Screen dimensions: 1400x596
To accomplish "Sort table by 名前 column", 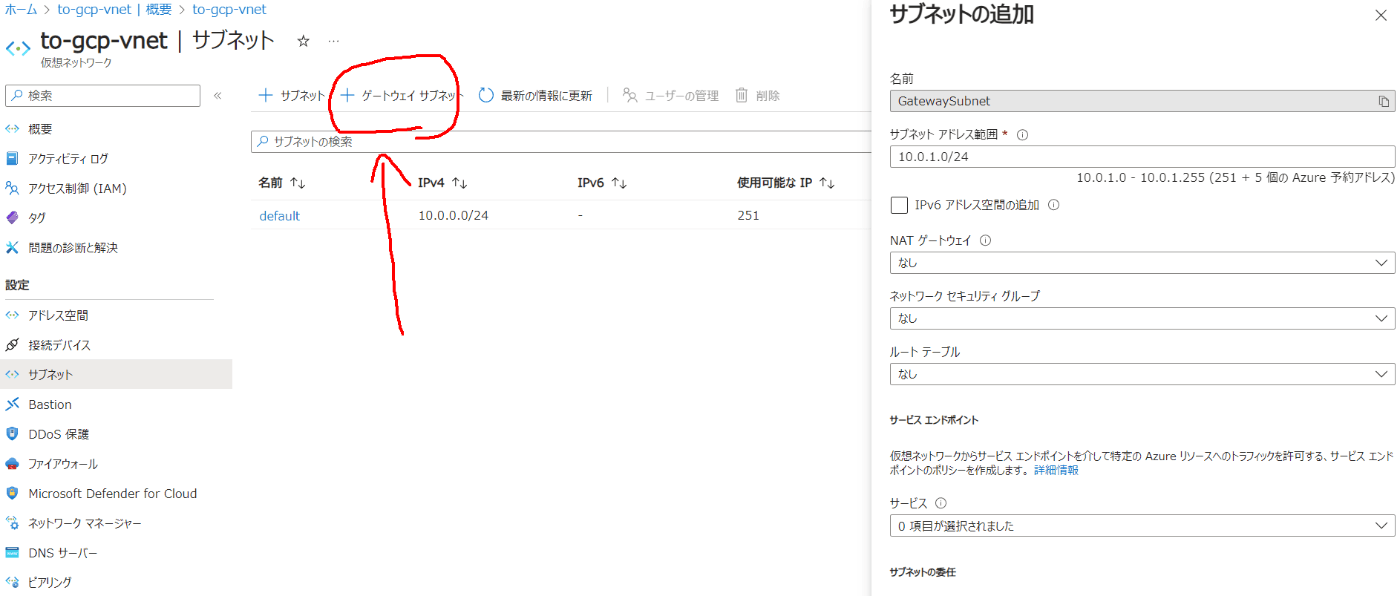I will (281, 183).
